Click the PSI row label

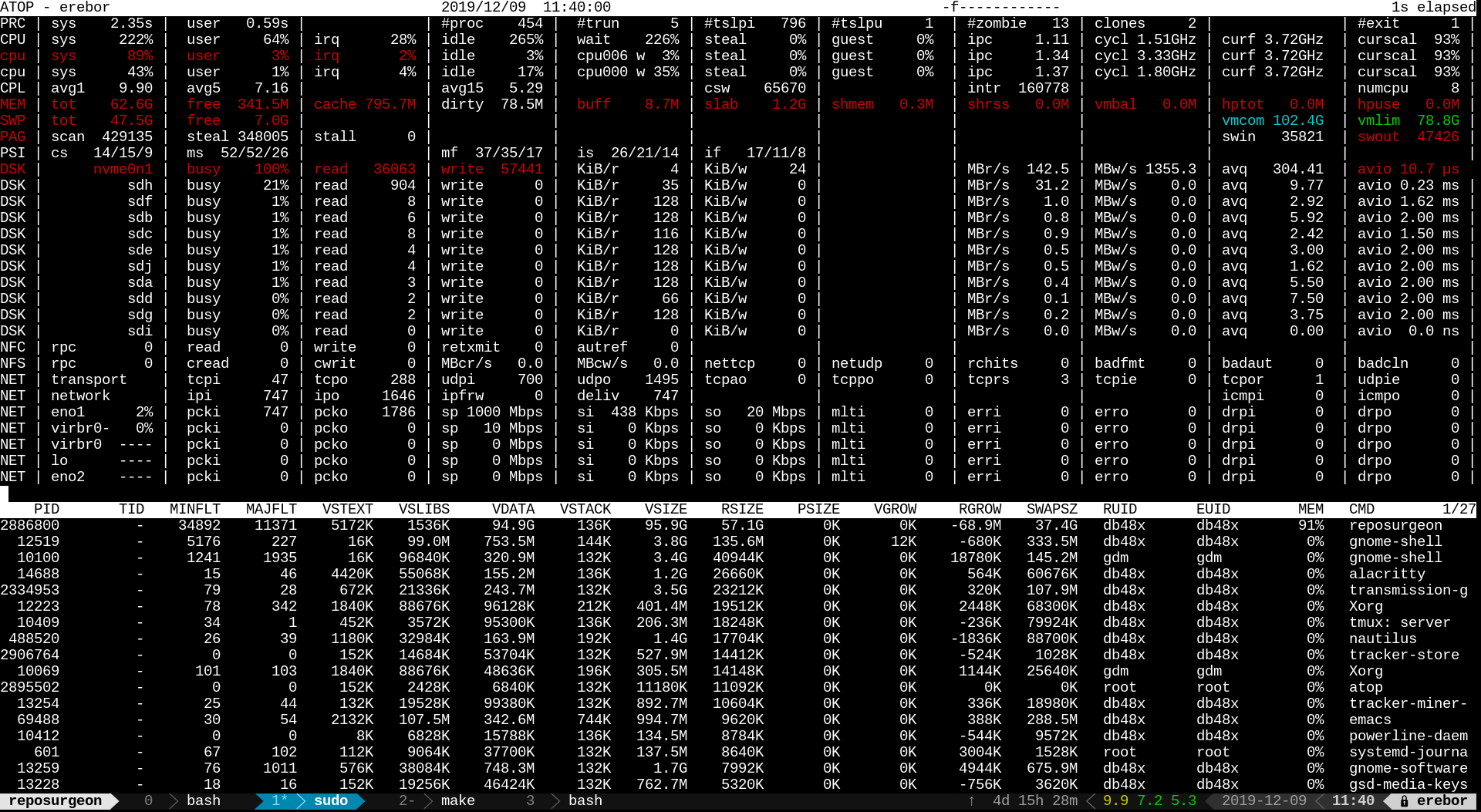pos(12,153)
